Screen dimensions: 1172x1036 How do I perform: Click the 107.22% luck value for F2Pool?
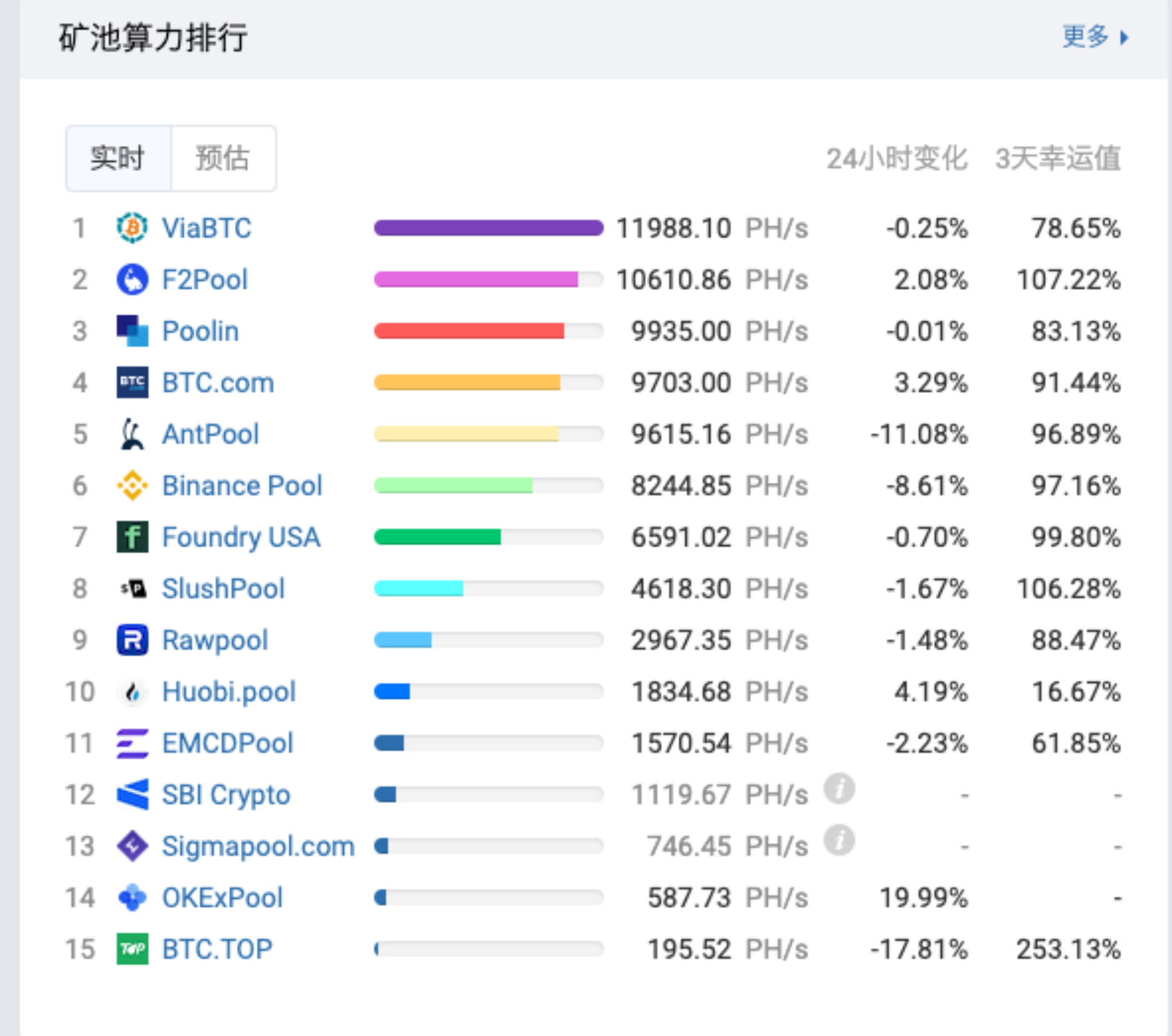[x=1068, y=280]
